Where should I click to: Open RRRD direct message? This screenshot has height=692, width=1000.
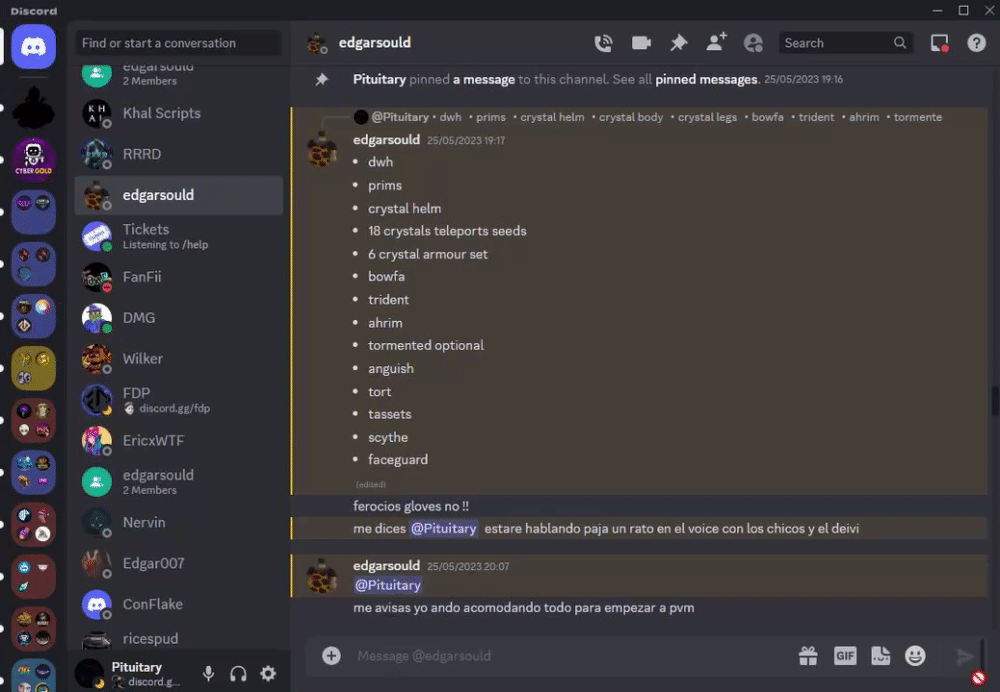179,154
